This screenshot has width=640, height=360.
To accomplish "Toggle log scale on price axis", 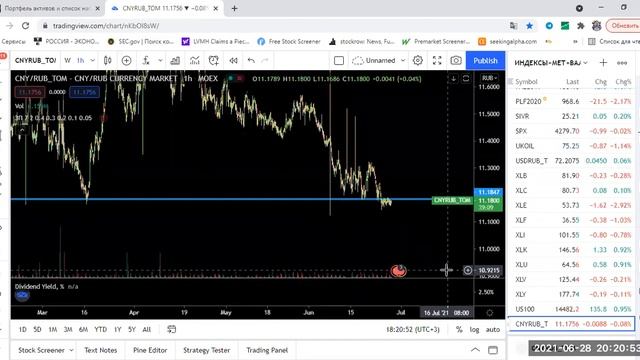I will (x=474, y=329).
